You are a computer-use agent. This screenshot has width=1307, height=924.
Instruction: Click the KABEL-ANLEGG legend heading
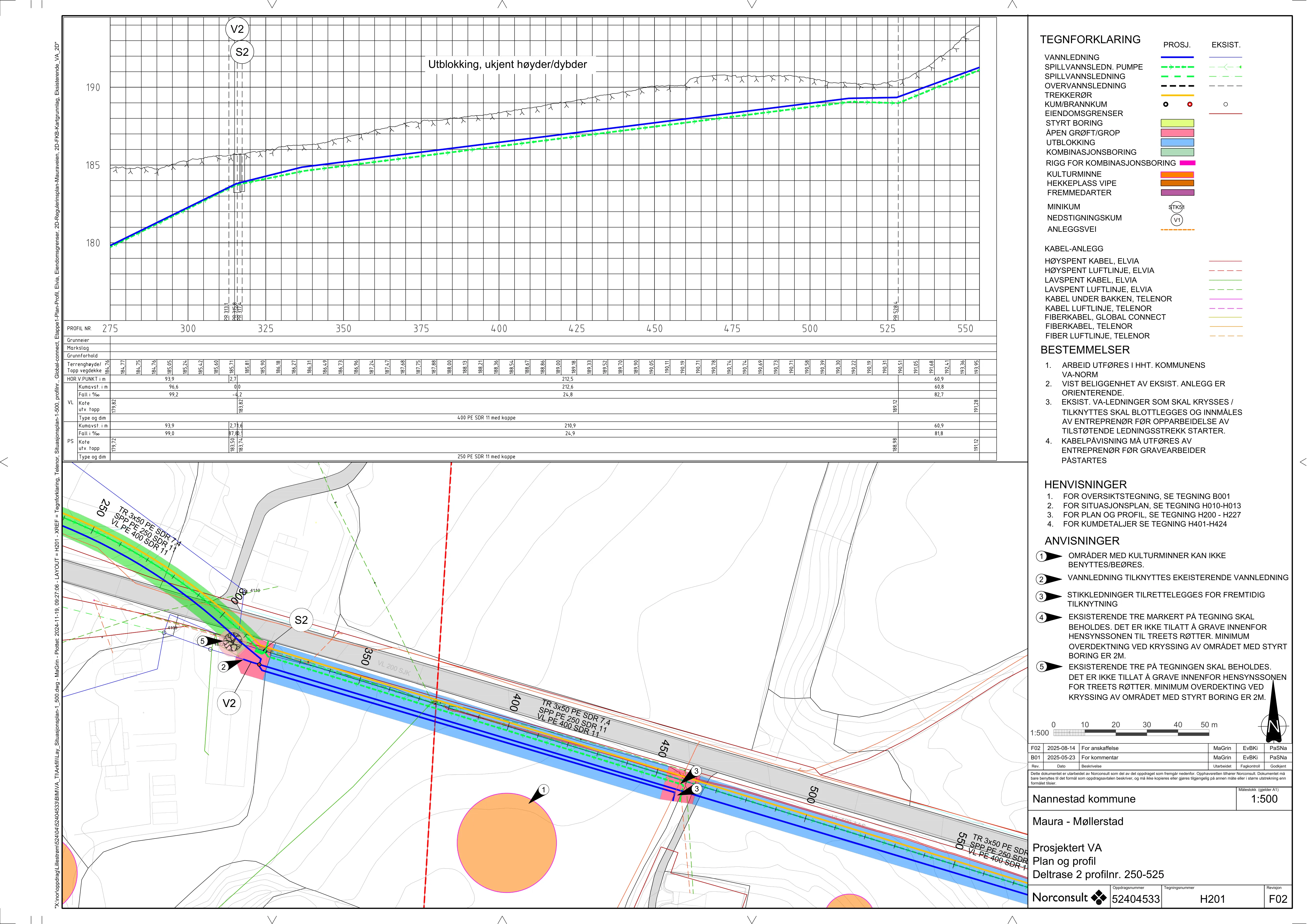[1074, 249]
